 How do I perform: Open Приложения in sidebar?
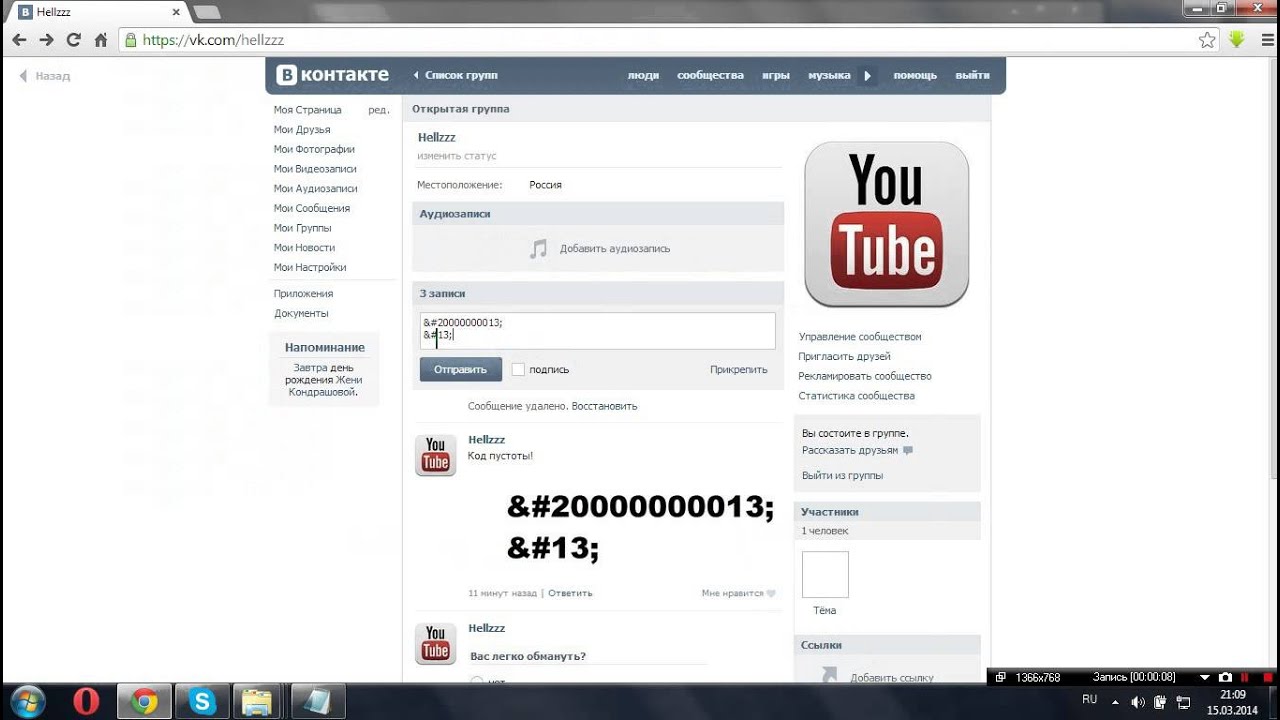303,294
